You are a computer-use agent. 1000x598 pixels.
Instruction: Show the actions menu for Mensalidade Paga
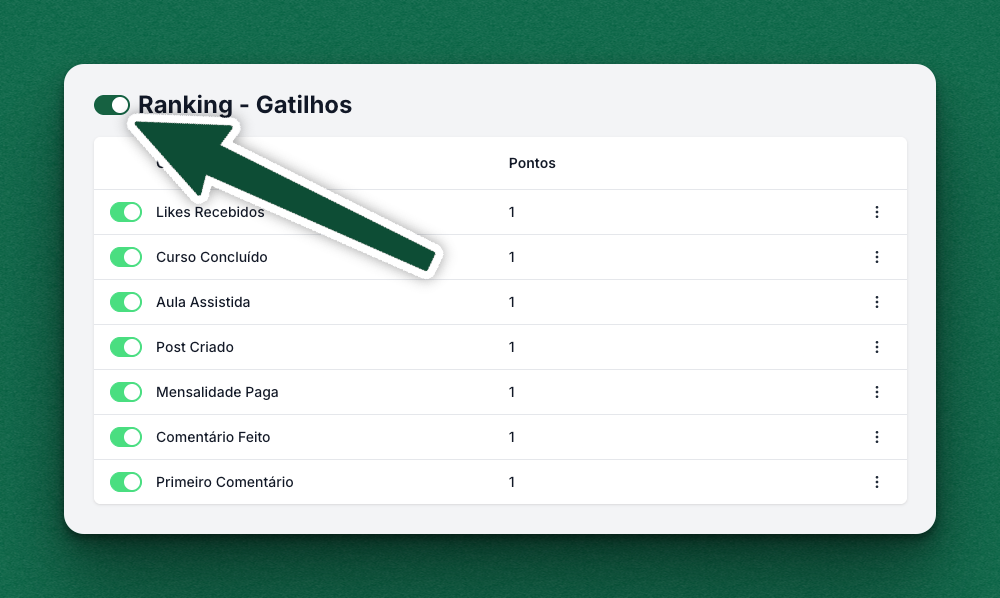pyautogui.click(x=877, y=392)
